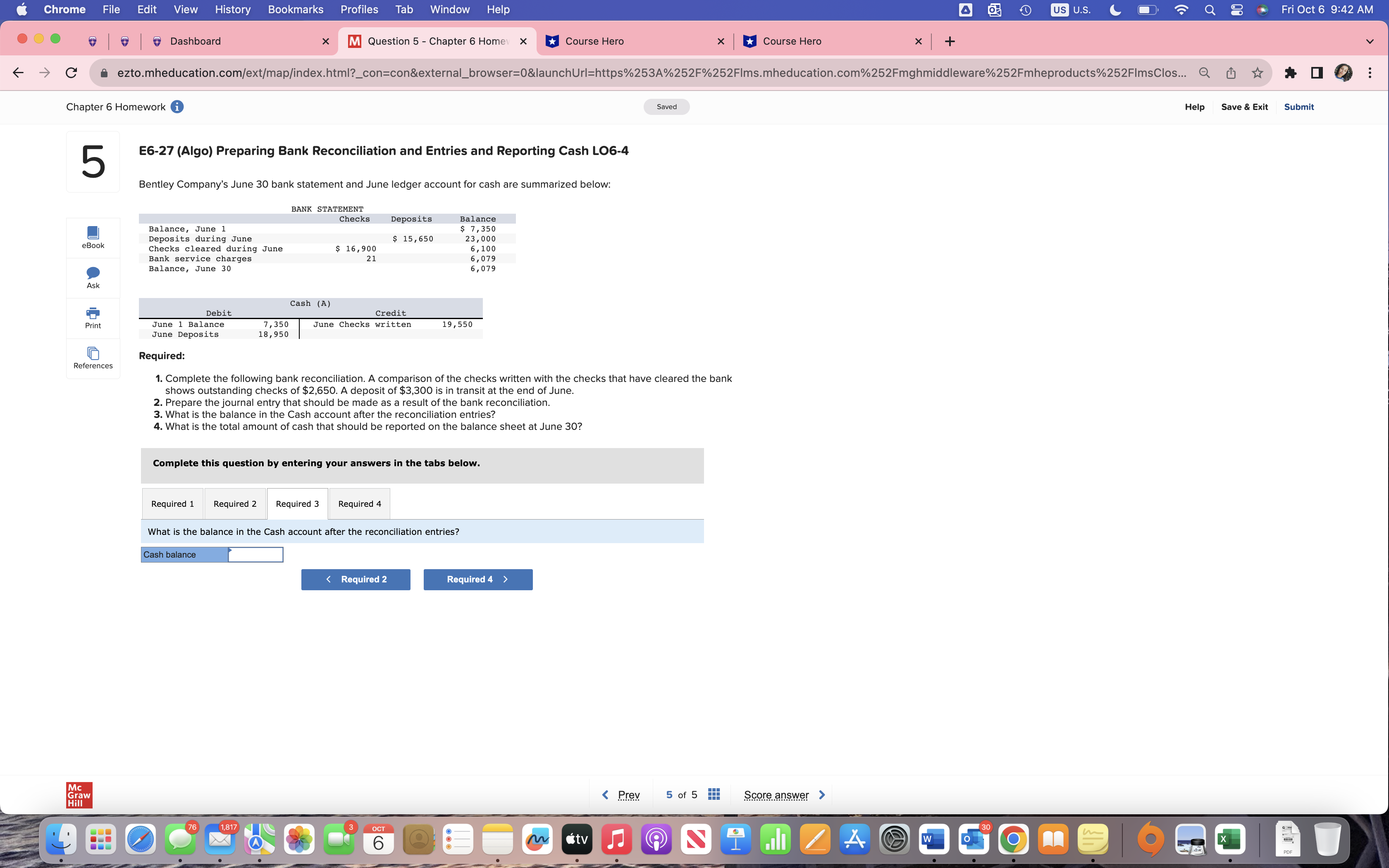Bookmark the page using the star icon

(1256, 72)
